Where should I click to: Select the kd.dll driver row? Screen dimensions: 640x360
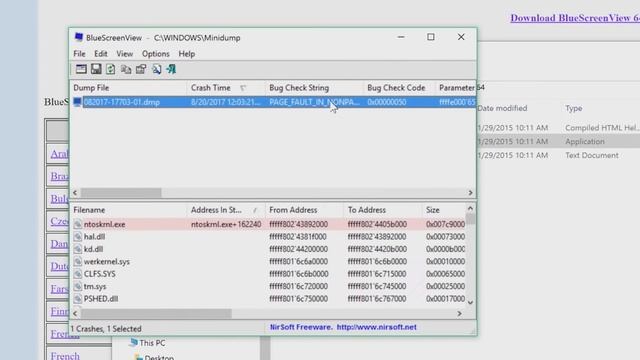pyautogui.click(x=268, y=249)
